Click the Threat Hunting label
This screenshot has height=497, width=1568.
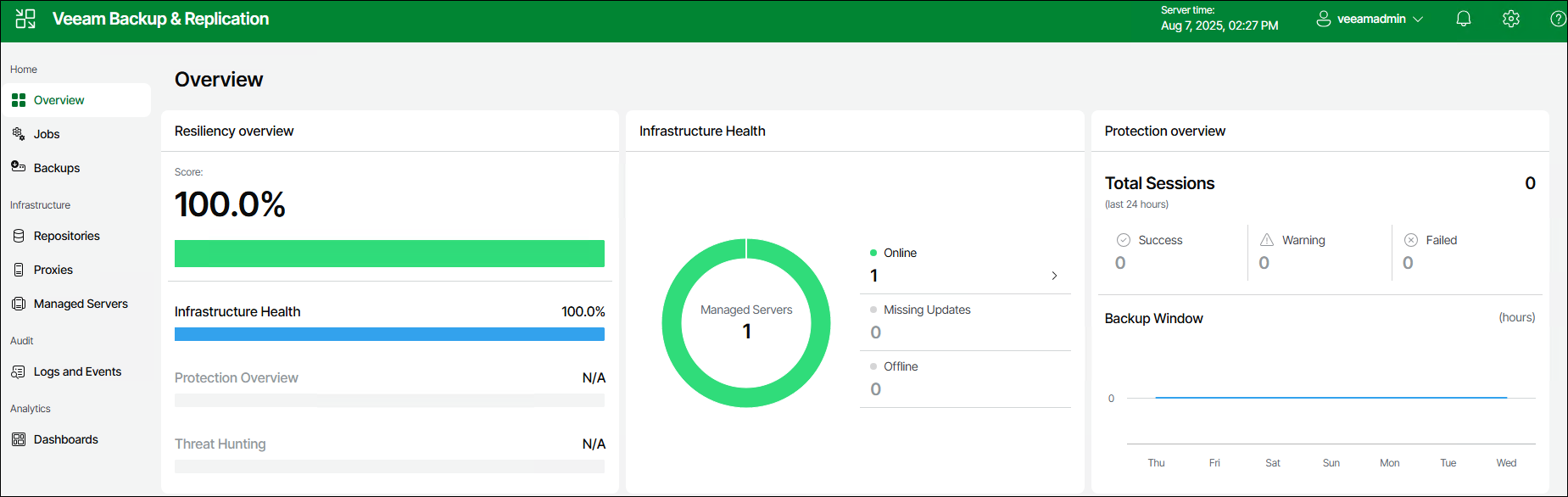click(220, 444)
